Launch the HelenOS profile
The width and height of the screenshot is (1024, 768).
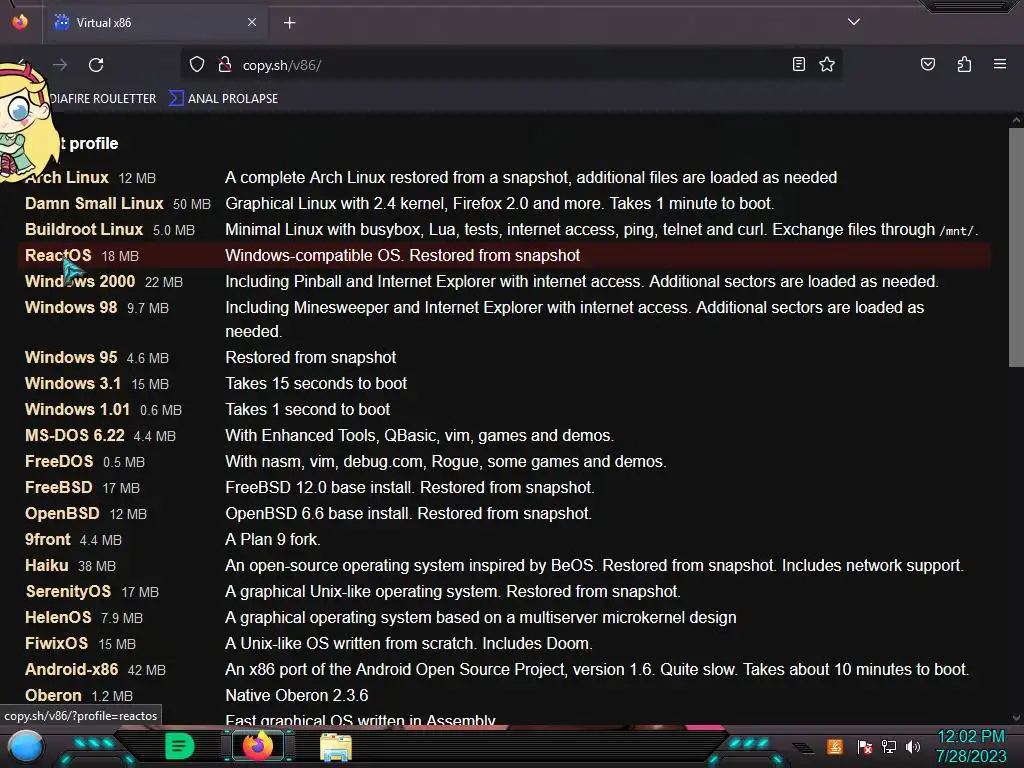click(x=58, y=618)
